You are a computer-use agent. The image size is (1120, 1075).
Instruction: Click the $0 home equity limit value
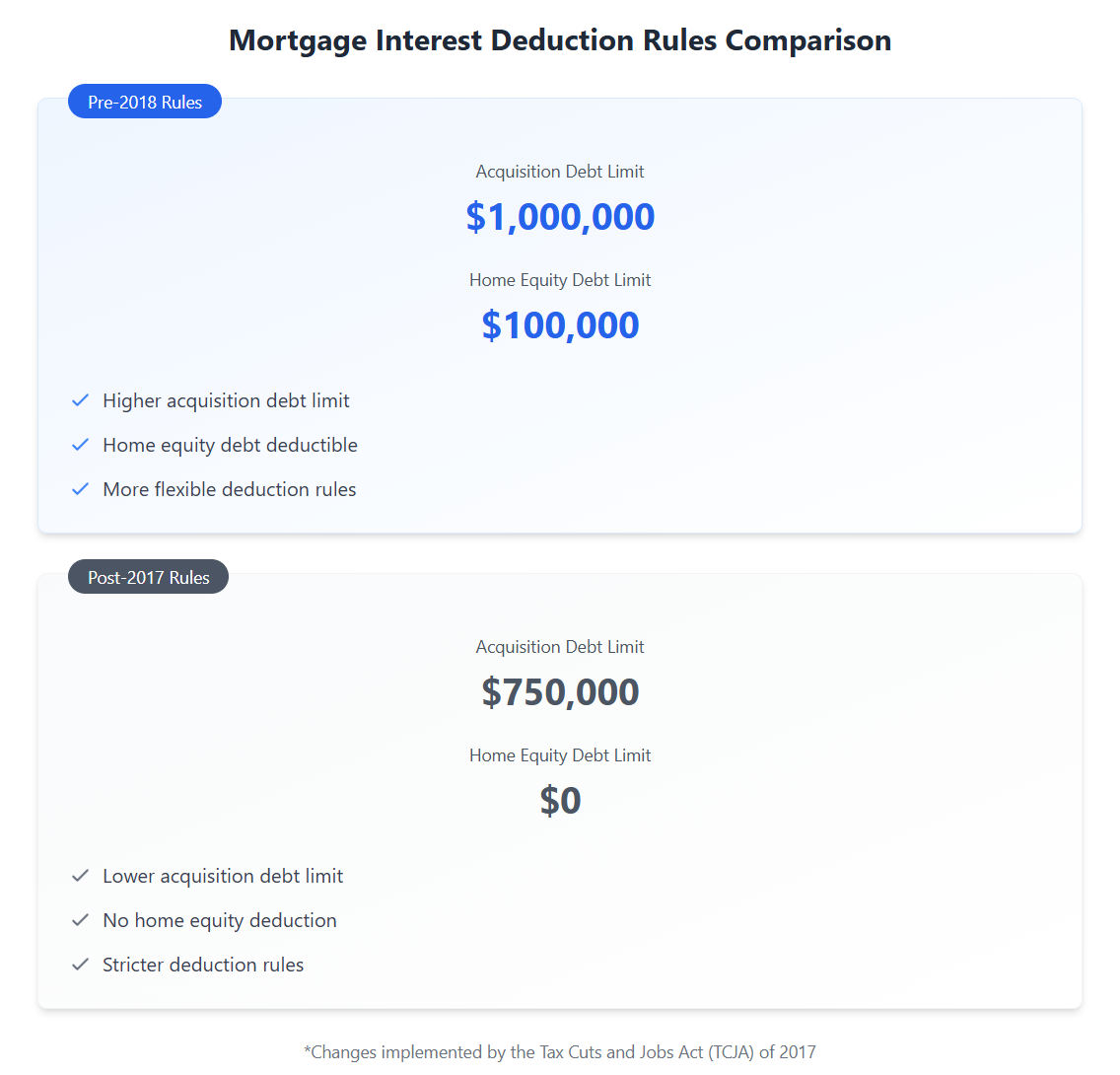[x=560, y=801]
